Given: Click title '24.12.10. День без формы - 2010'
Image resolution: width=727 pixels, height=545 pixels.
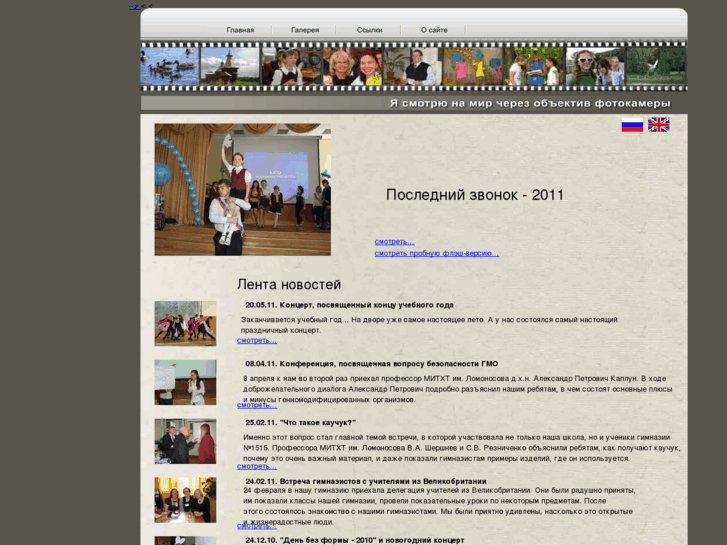Looking at the screenshot, I should tap(354, 540).
